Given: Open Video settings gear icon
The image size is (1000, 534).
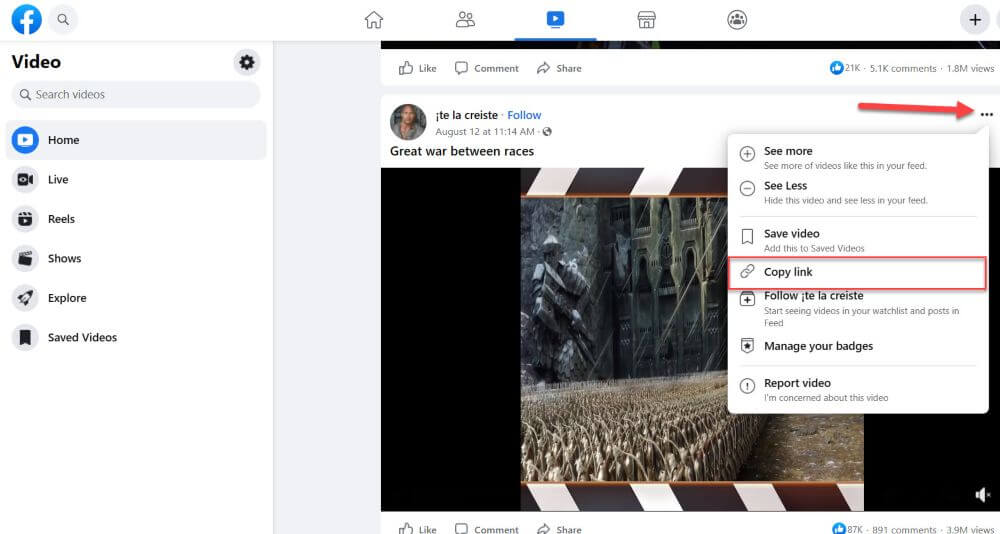Looking at the screenshot, I should (x=246, y=62).
